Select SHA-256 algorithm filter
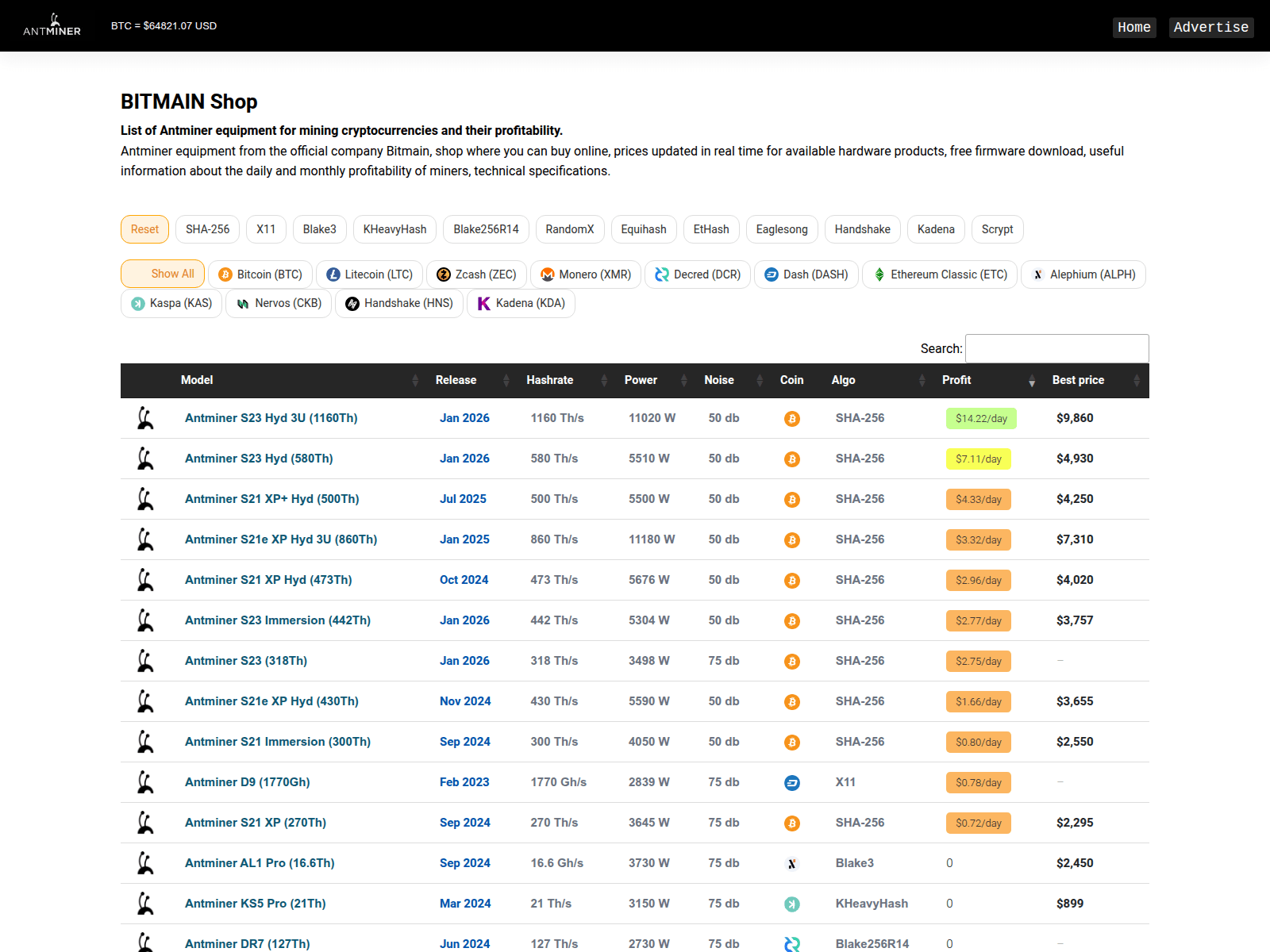This screenshot has height=952, width=1270. [x=208, y=229]
